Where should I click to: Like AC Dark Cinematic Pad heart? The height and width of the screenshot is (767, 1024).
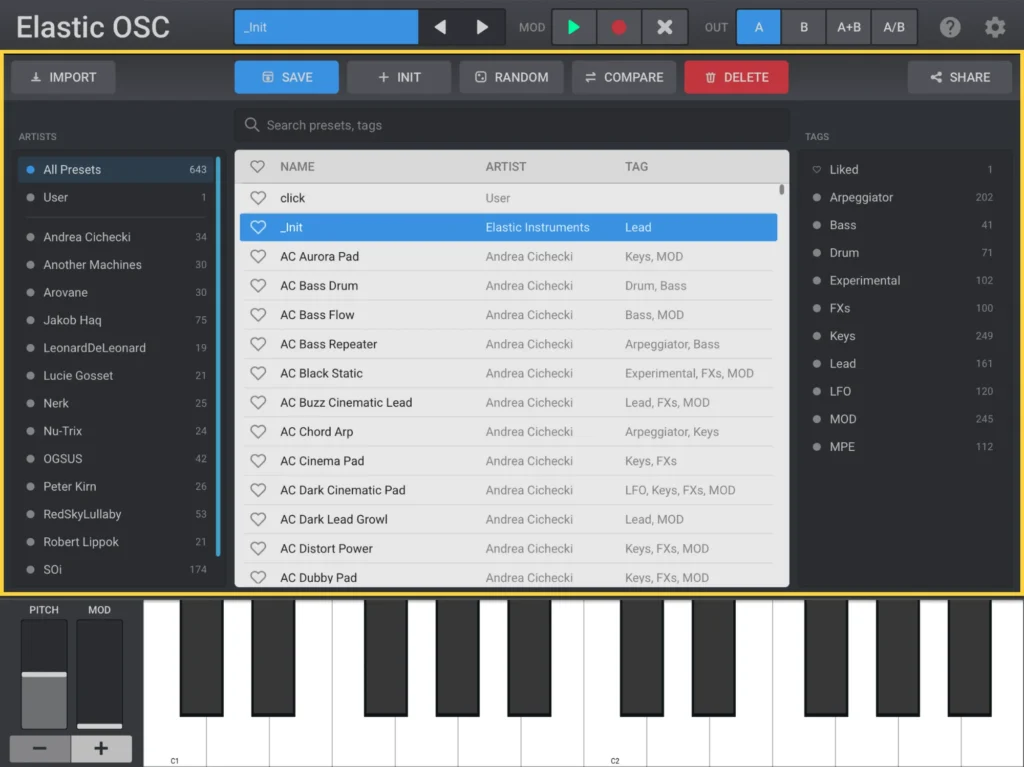258,490
